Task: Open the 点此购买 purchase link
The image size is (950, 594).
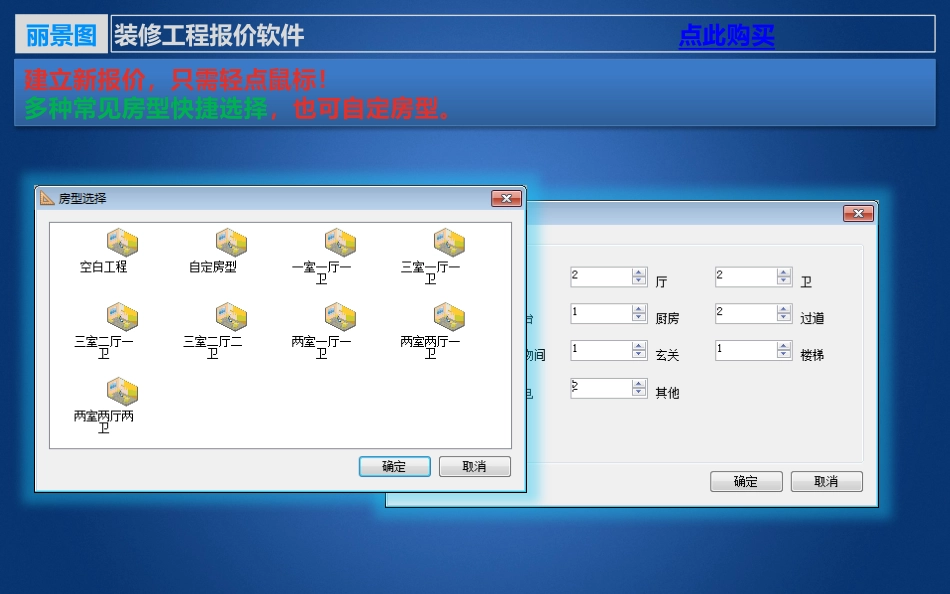Action: coord(726,36)
